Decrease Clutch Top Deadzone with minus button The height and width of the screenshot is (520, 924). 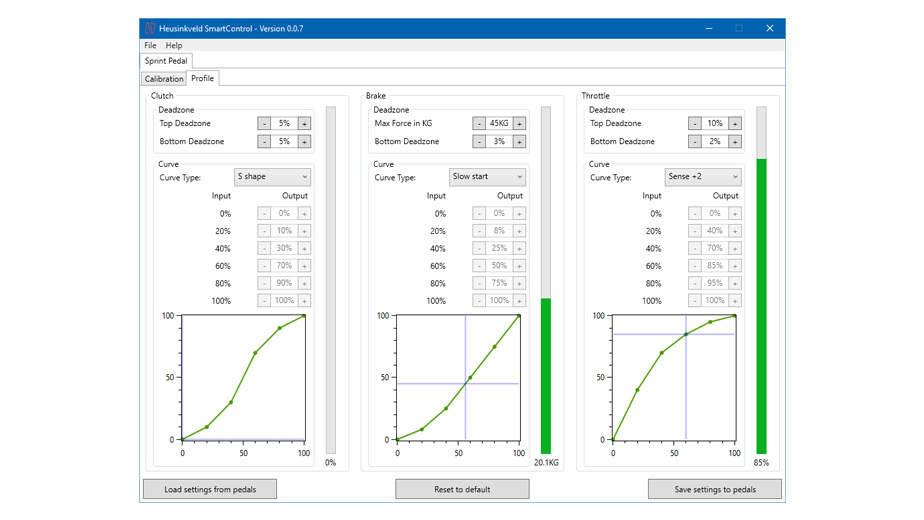[264, 124]
